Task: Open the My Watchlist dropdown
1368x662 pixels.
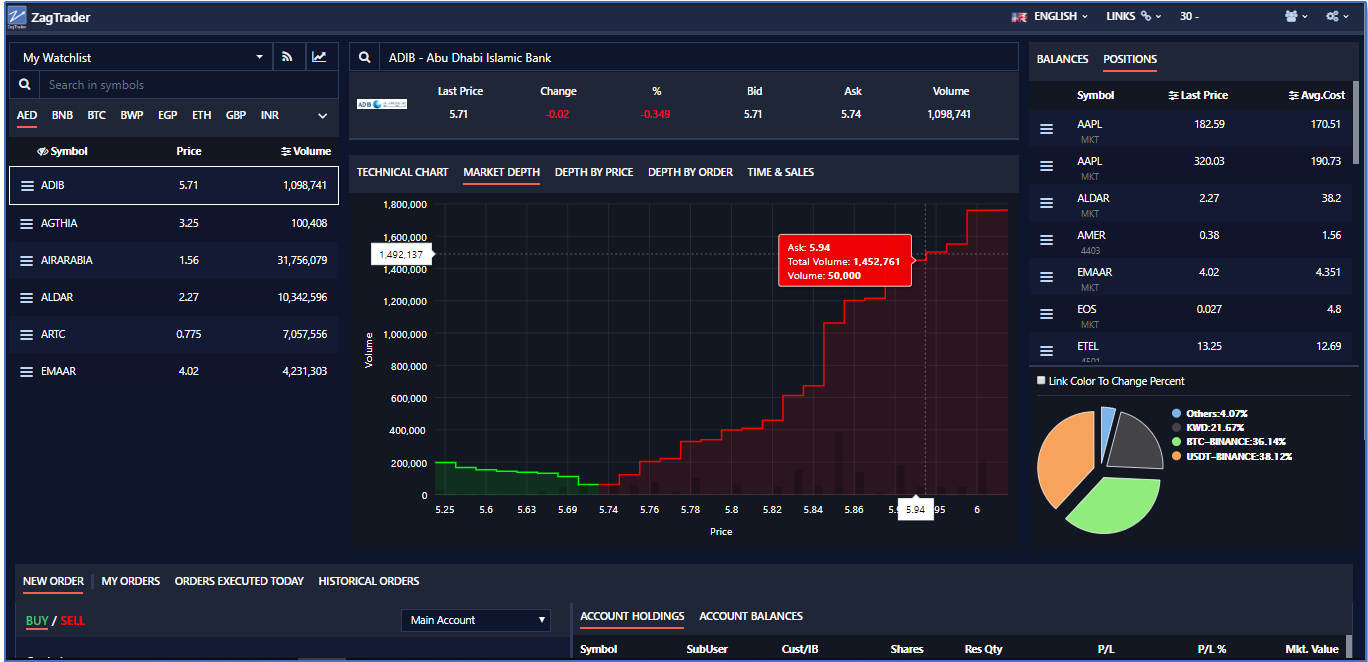Action: (140, 57)
